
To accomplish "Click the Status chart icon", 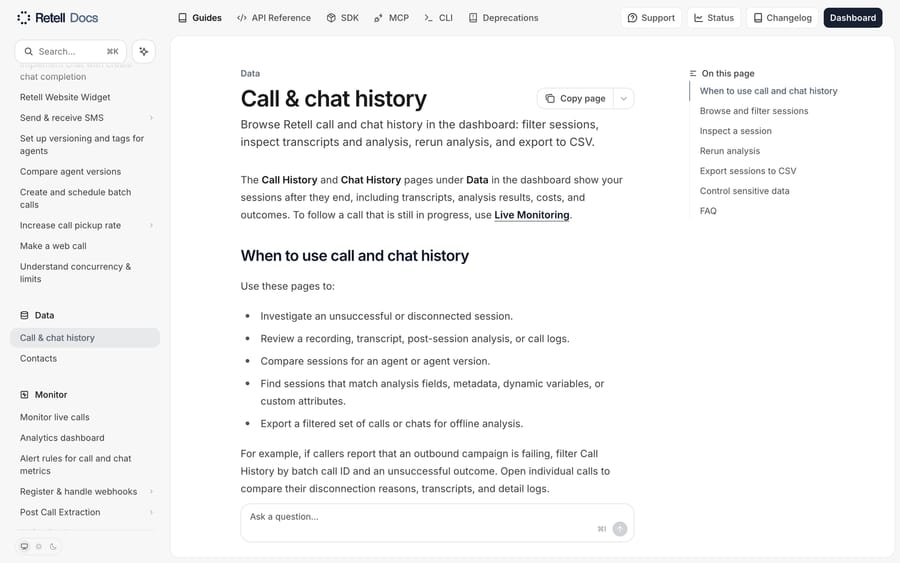I will 698,18.
